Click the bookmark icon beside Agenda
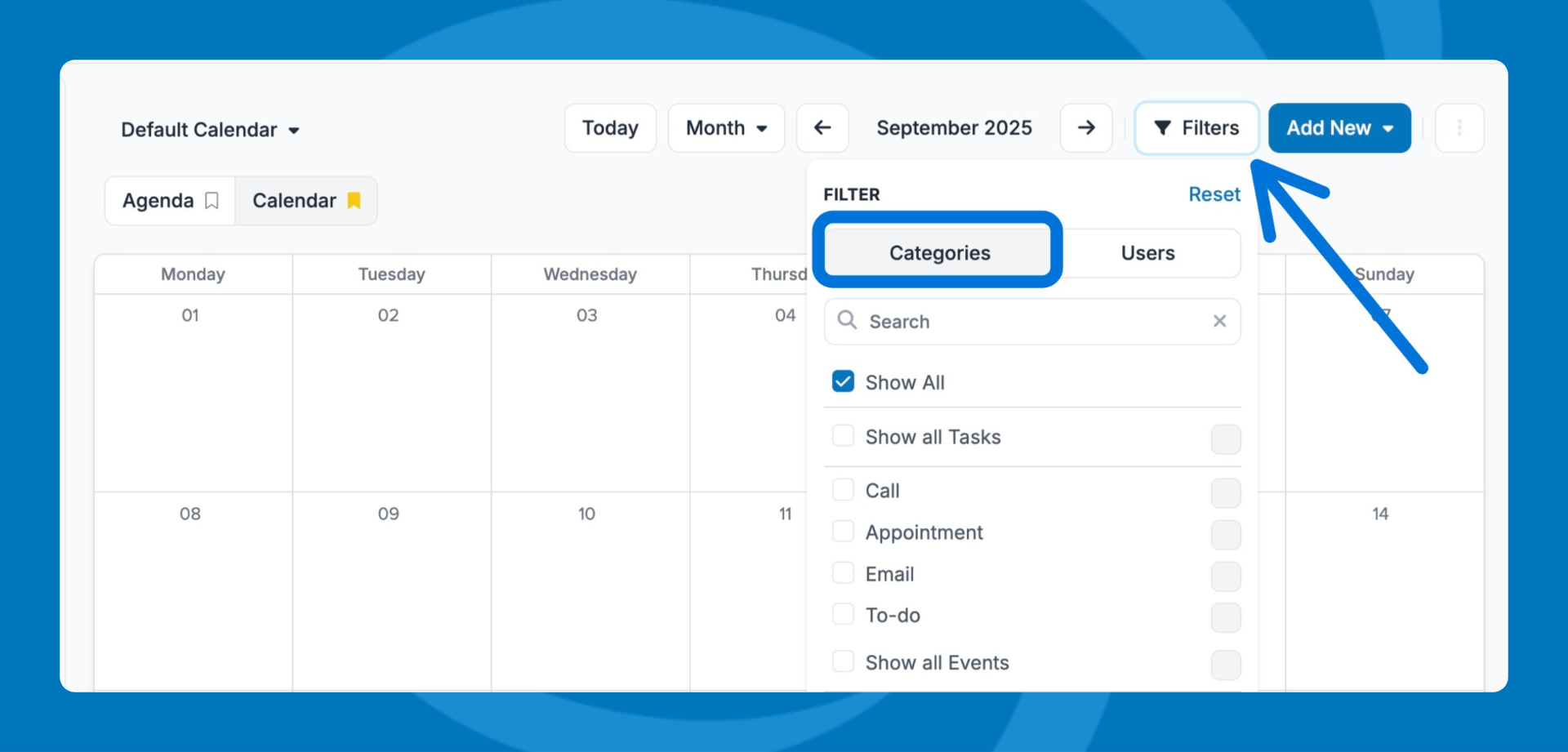This screenshot has height=752, width=1568. (x=212, y=201)
